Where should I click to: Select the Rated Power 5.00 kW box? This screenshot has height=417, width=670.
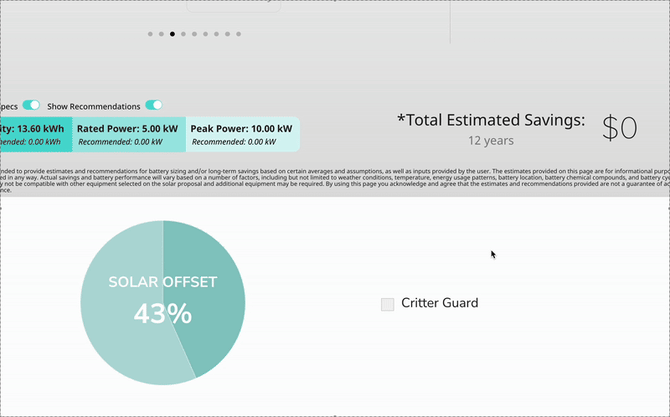tap(128, 134)
